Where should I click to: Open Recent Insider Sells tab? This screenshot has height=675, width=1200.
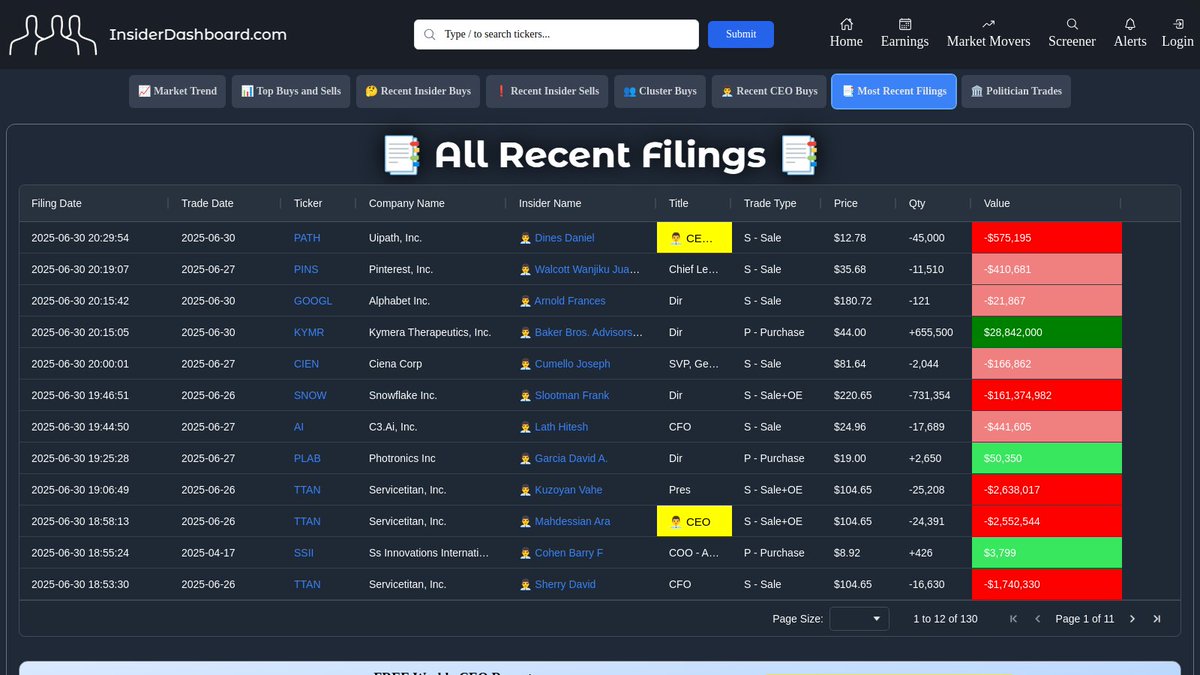(547, 91)
